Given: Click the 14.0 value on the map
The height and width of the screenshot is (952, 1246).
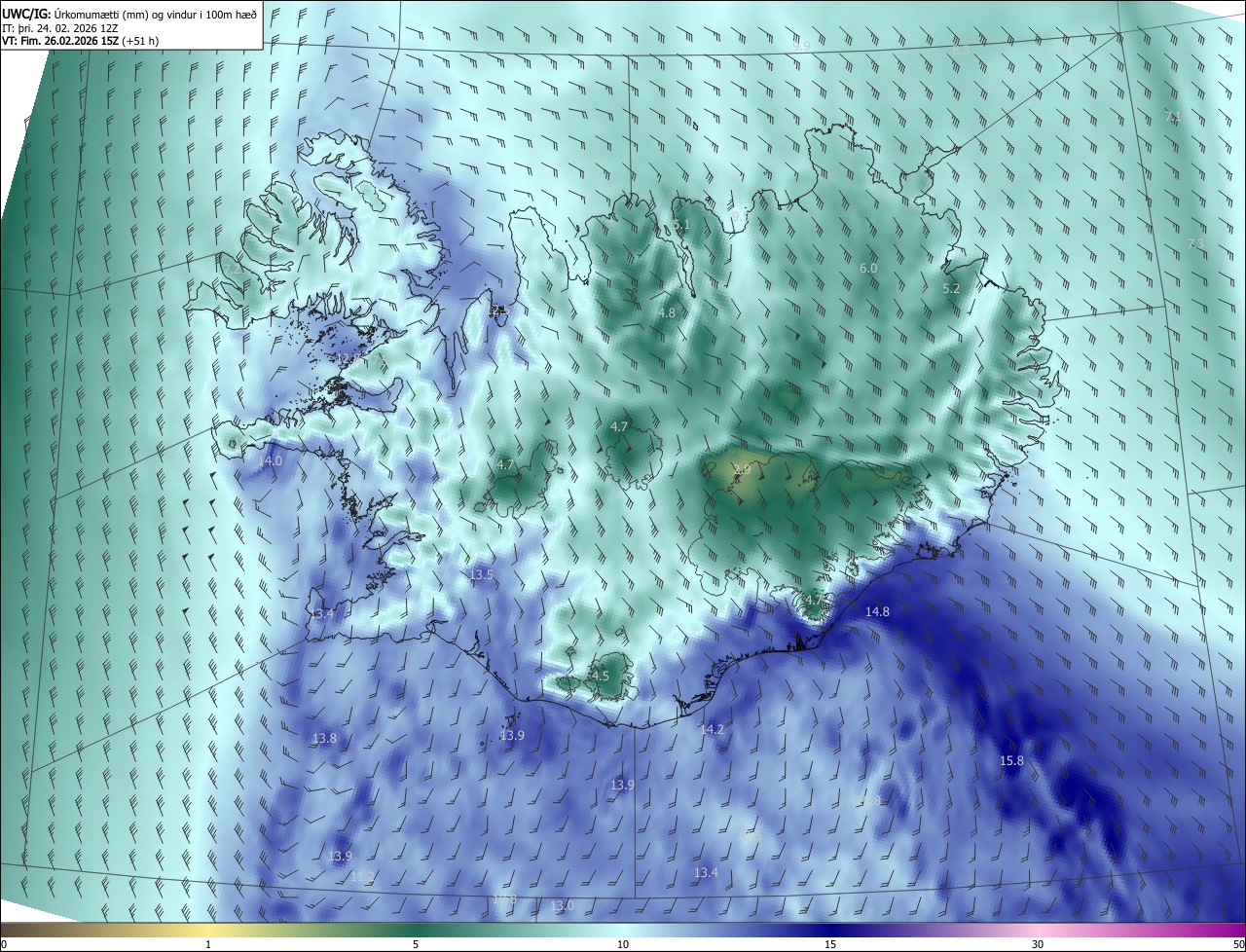Looking at the screenshot, I should coord(270,460).
